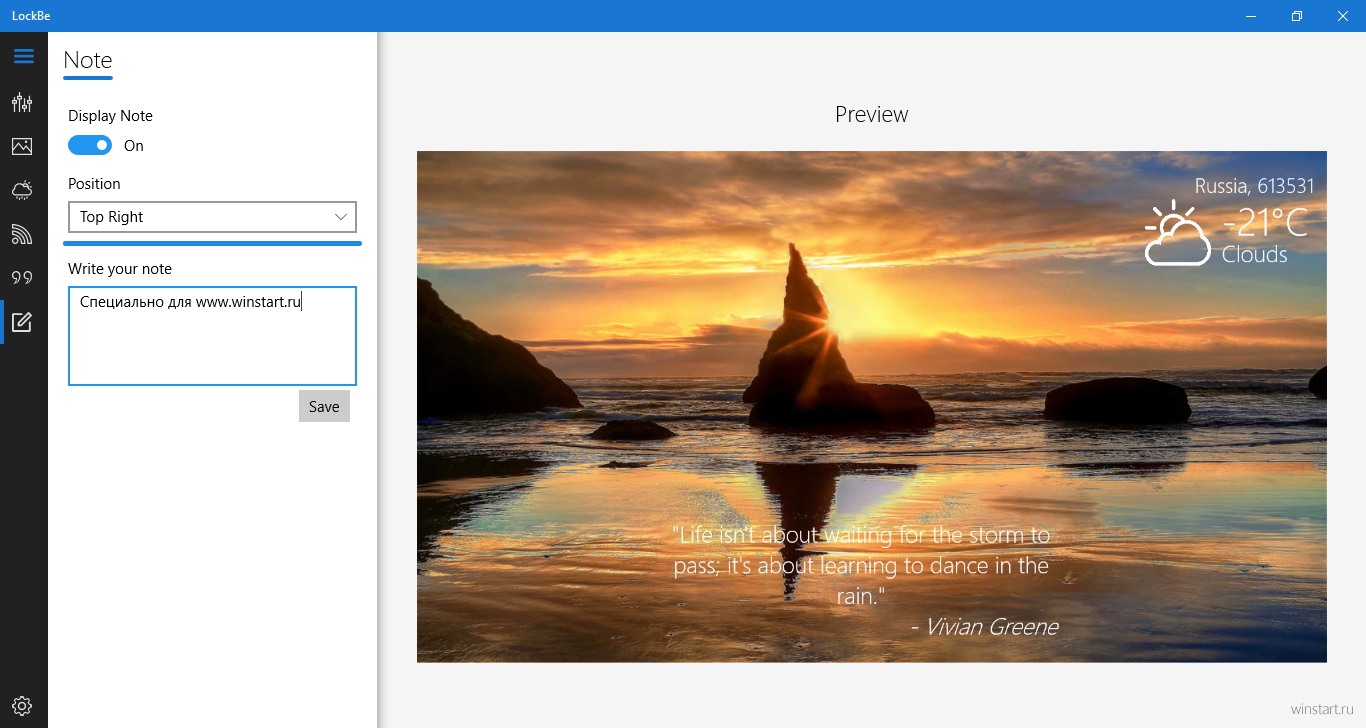The height and width of the screenshot is (728, 1366).
Task: Go to the background image section
Action: click(22, 147)
